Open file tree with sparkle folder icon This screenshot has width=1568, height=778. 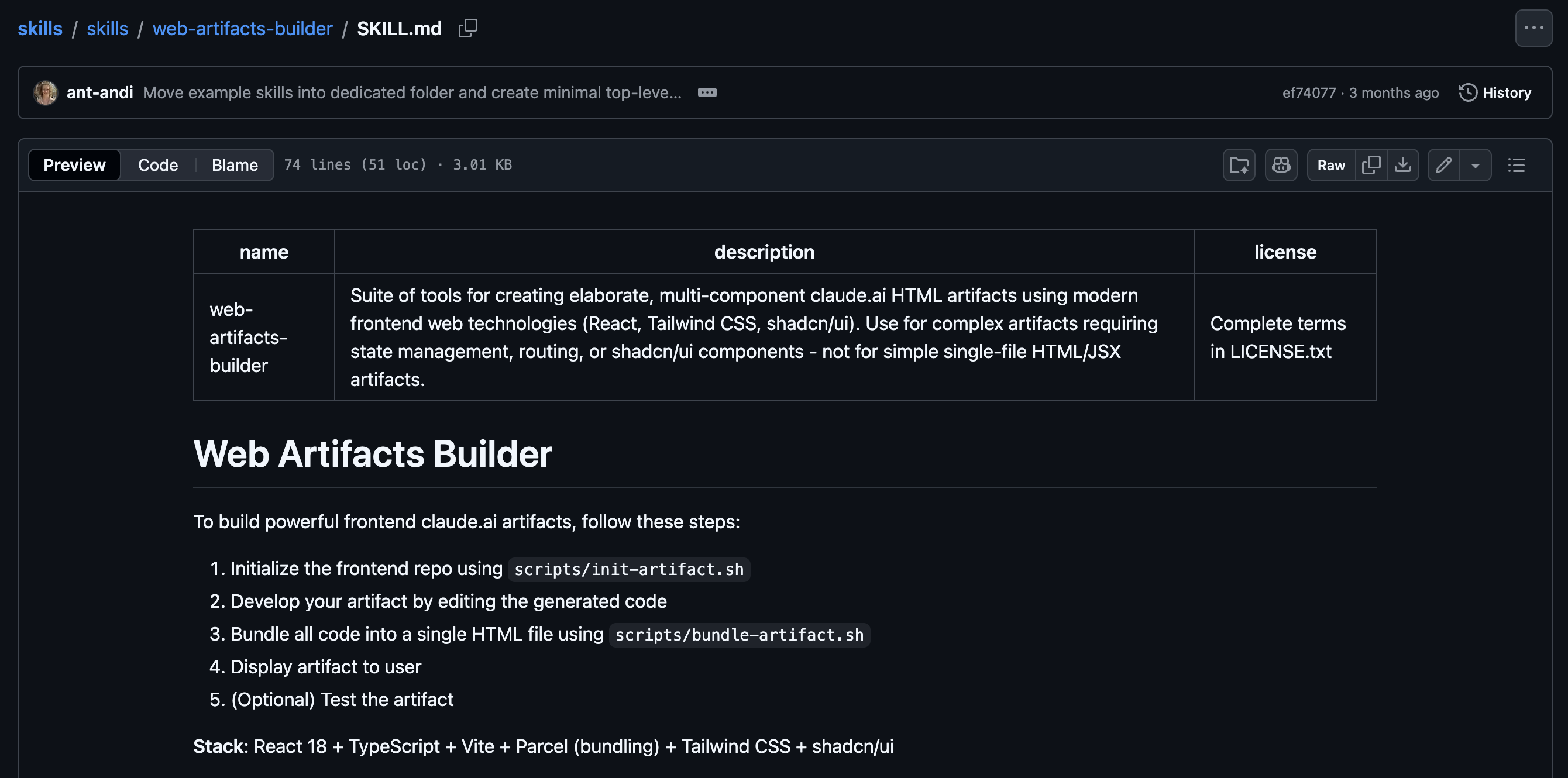(1239, 165)
